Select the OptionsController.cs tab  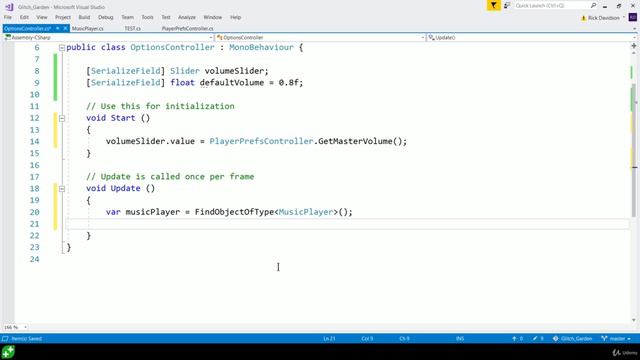[28, 29]
